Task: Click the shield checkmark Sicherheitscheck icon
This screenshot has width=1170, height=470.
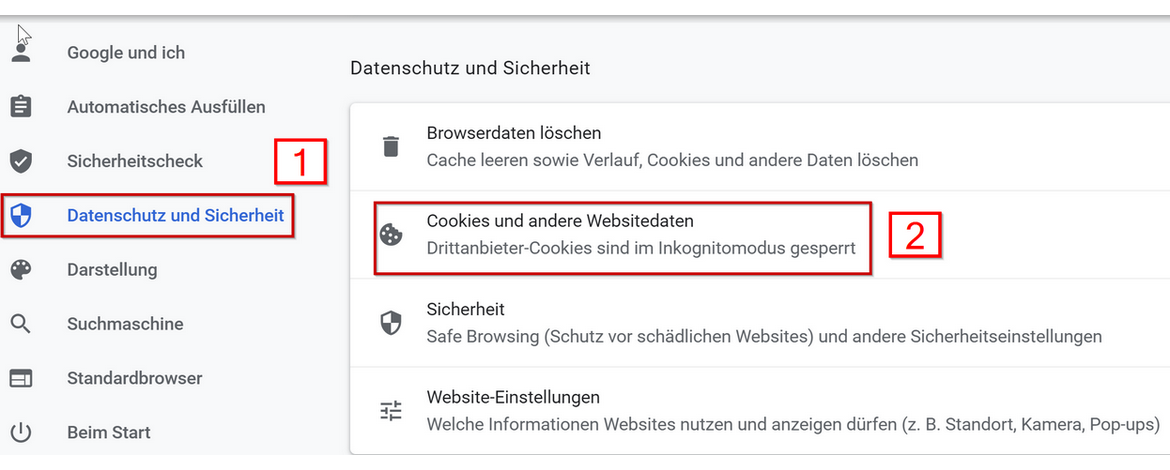Action: [21, 161]
